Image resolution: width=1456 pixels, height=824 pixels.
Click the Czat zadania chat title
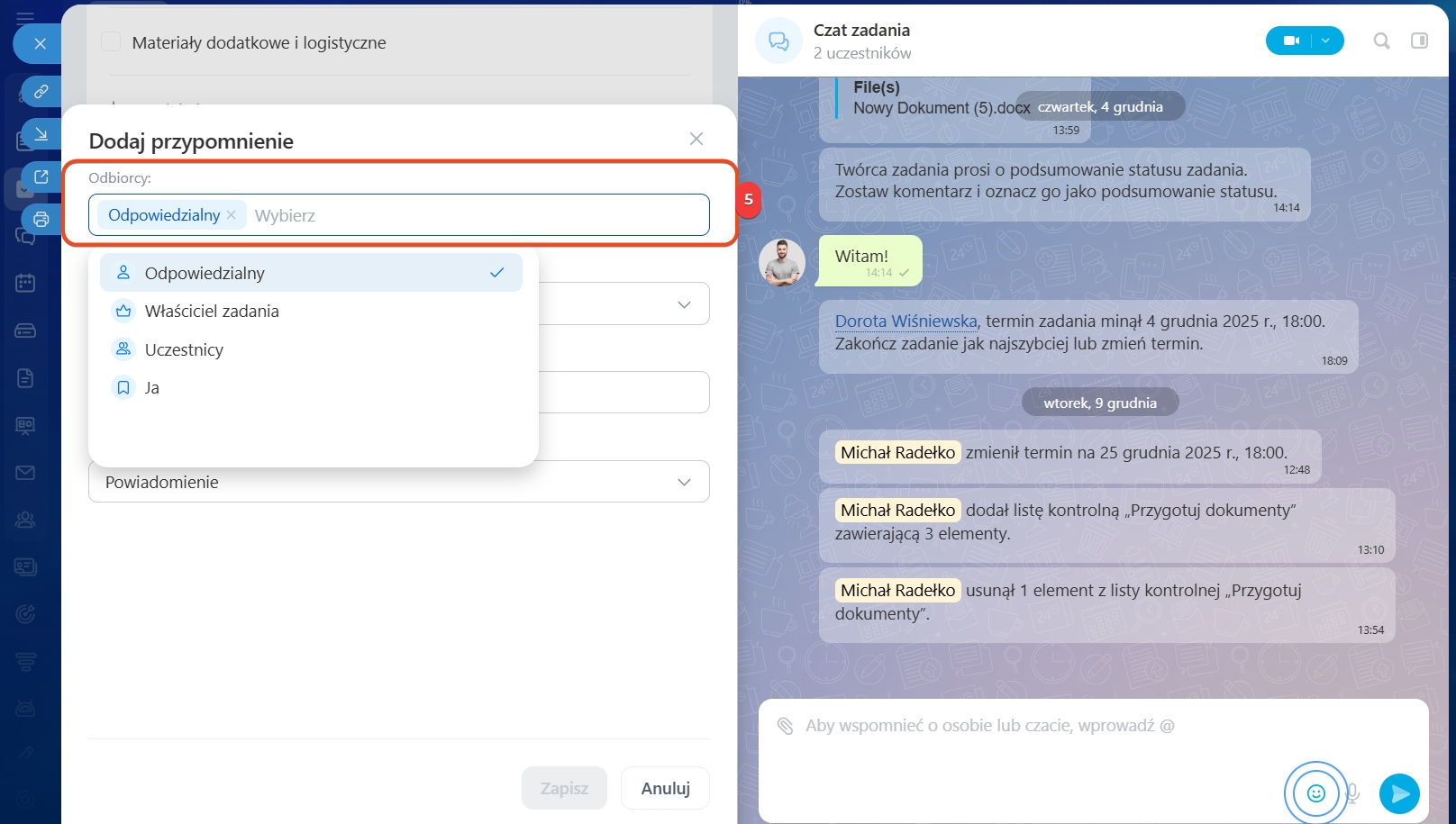click(x=861, y=30)
